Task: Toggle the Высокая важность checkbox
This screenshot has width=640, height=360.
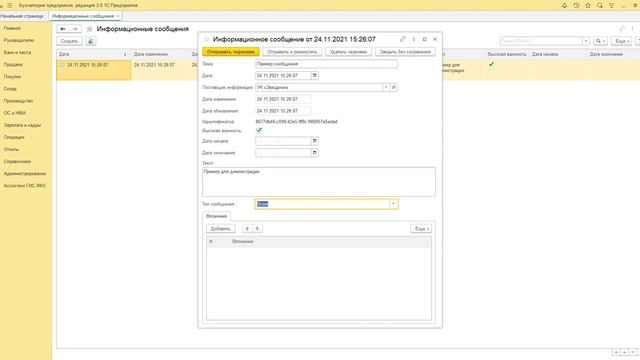Action: [x=259, y=130]
